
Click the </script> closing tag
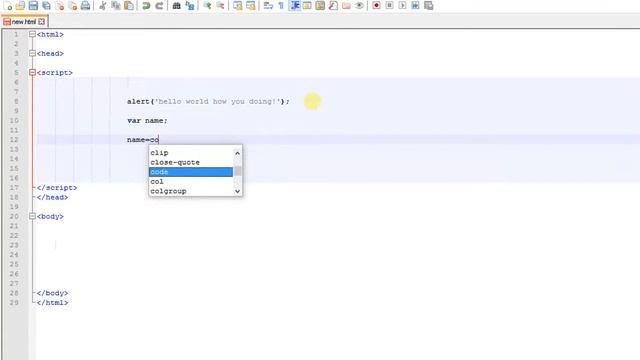[x=57, y=188]
